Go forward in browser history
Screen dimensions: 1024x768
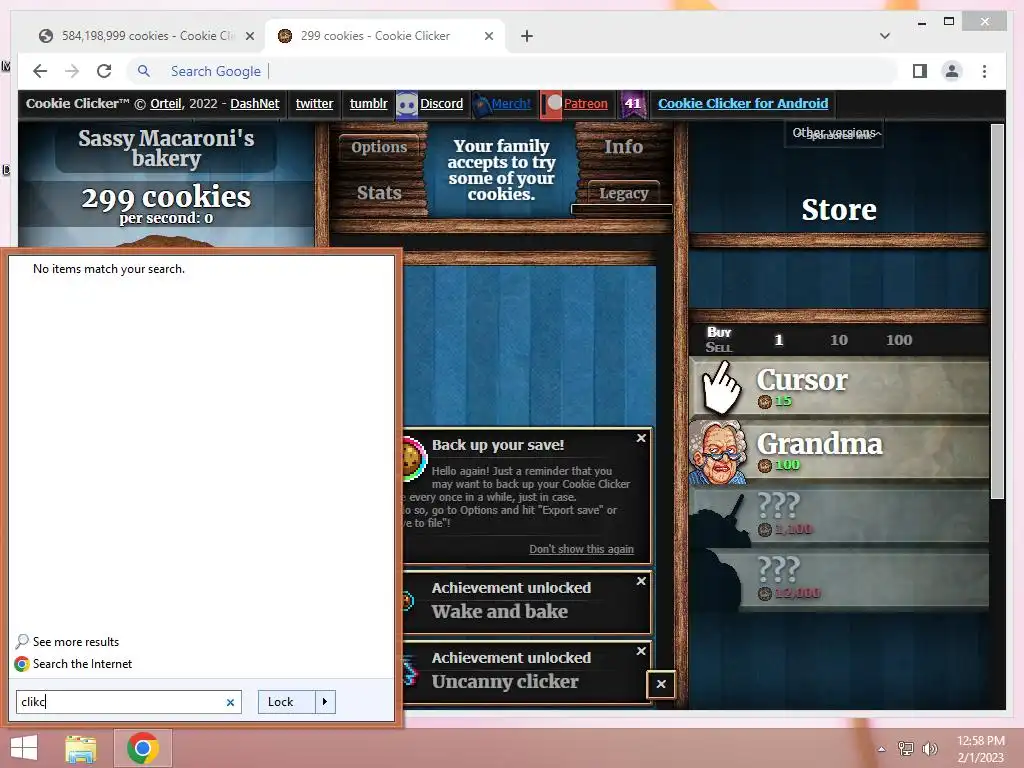tap(72, 71)
